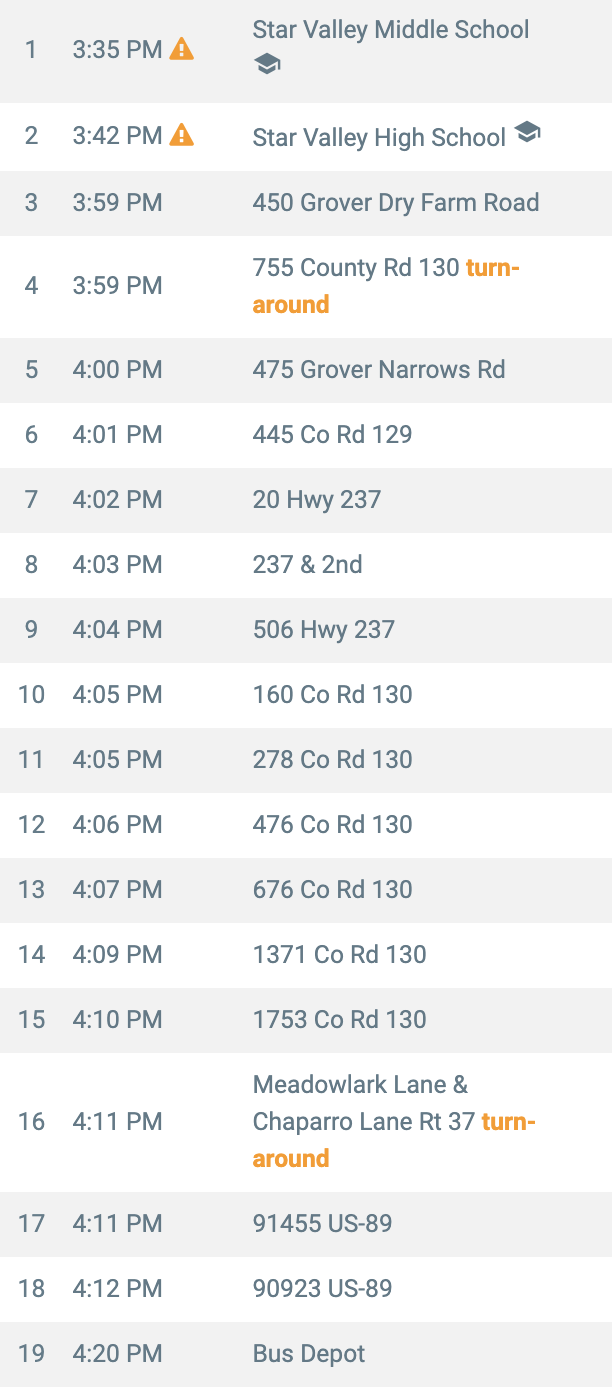612x1394 pixels.
Task: Click the 506 Hwy 237 stop
Action: (x=306, y=630)
